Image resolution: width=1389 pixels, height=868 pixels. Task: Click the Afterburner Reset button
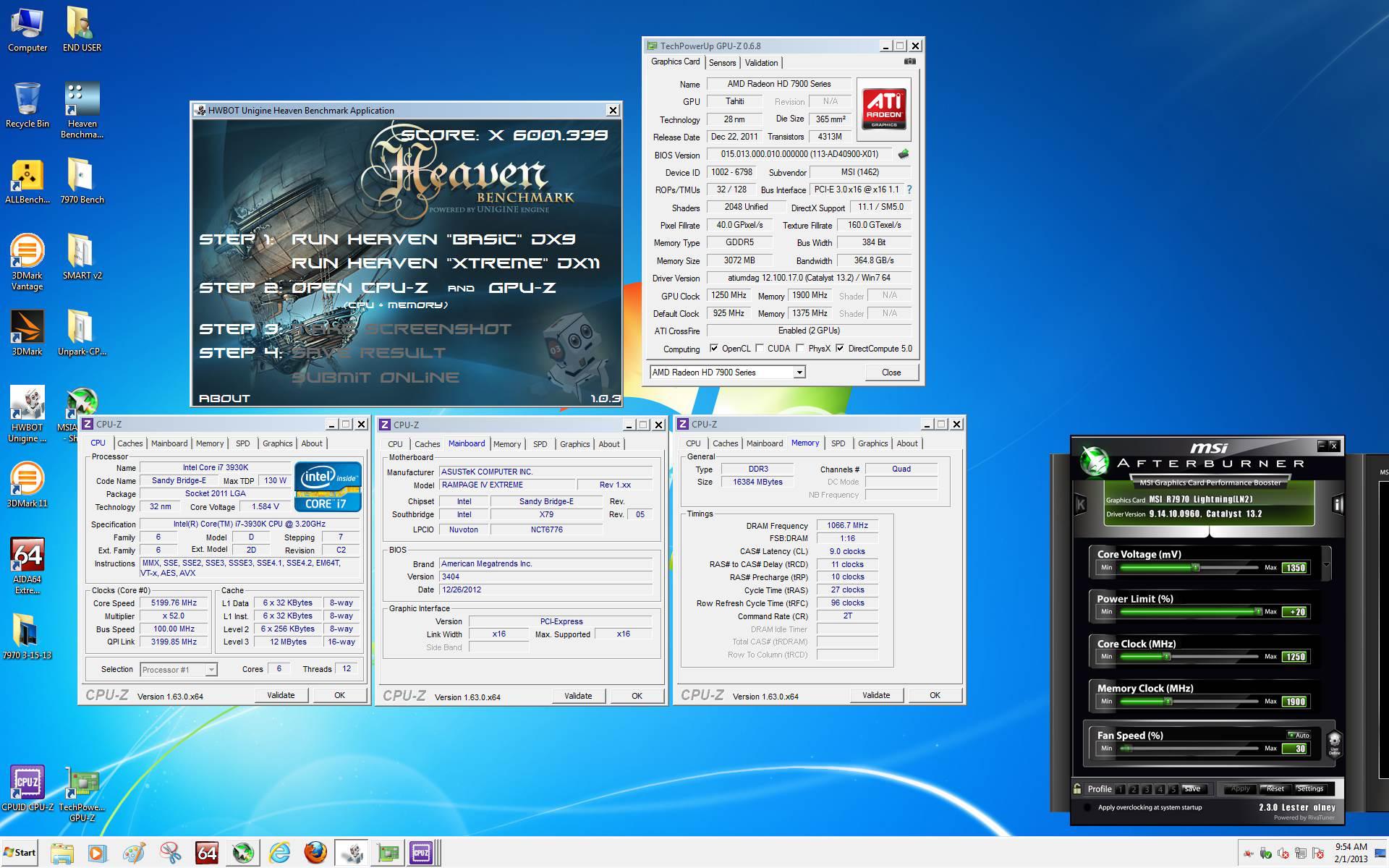coord(1275,788)
